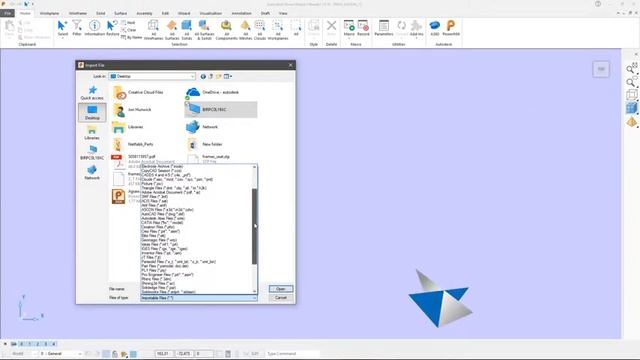The width and height of the screenshot is (640, 360).
Task: Select All Meshes icon
Action: coord(245,30)
